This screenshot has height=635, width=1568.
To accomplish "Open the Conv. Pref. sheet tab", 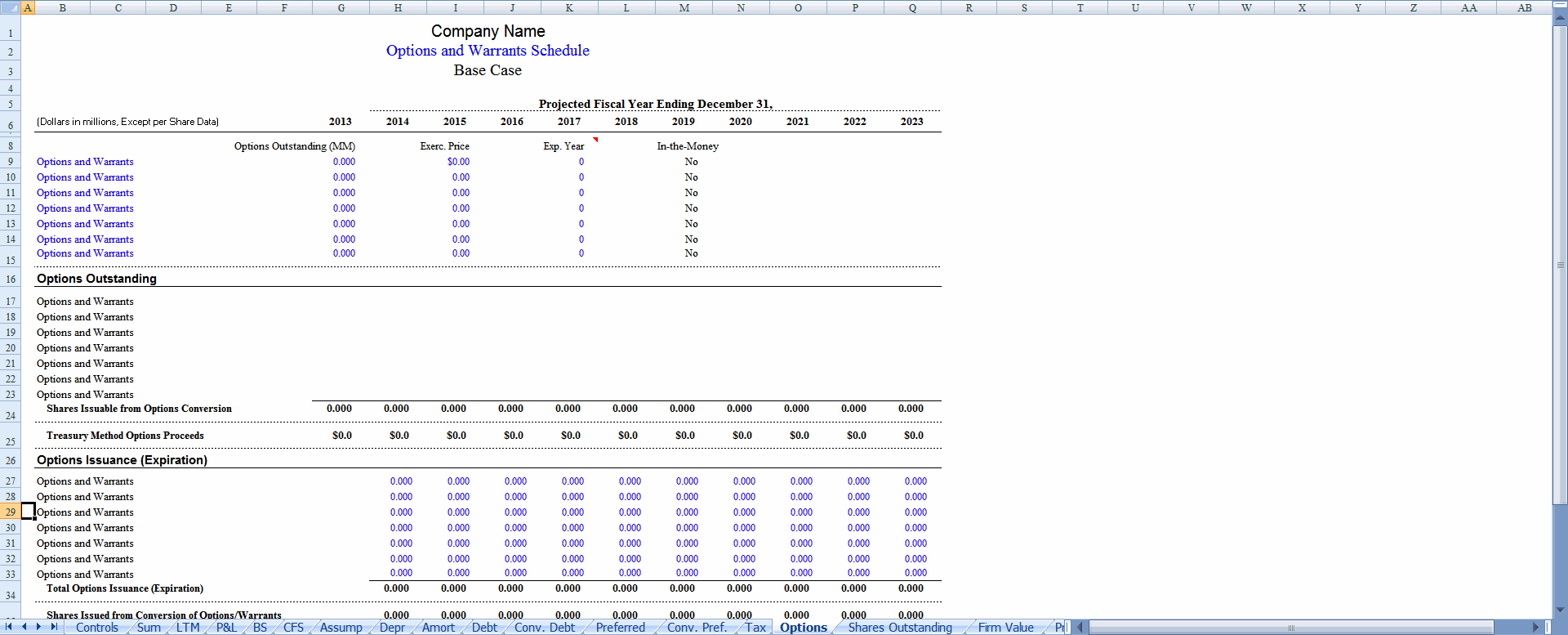I will pyautogui.click(x=697, y=628).
